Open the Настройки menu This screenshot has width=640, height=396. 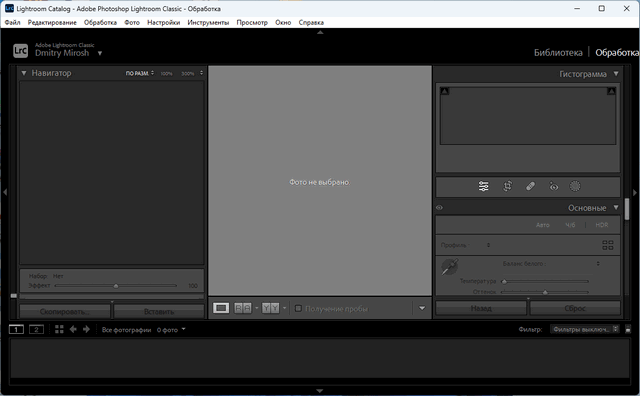pyautogui.click(x=164, y=22)
